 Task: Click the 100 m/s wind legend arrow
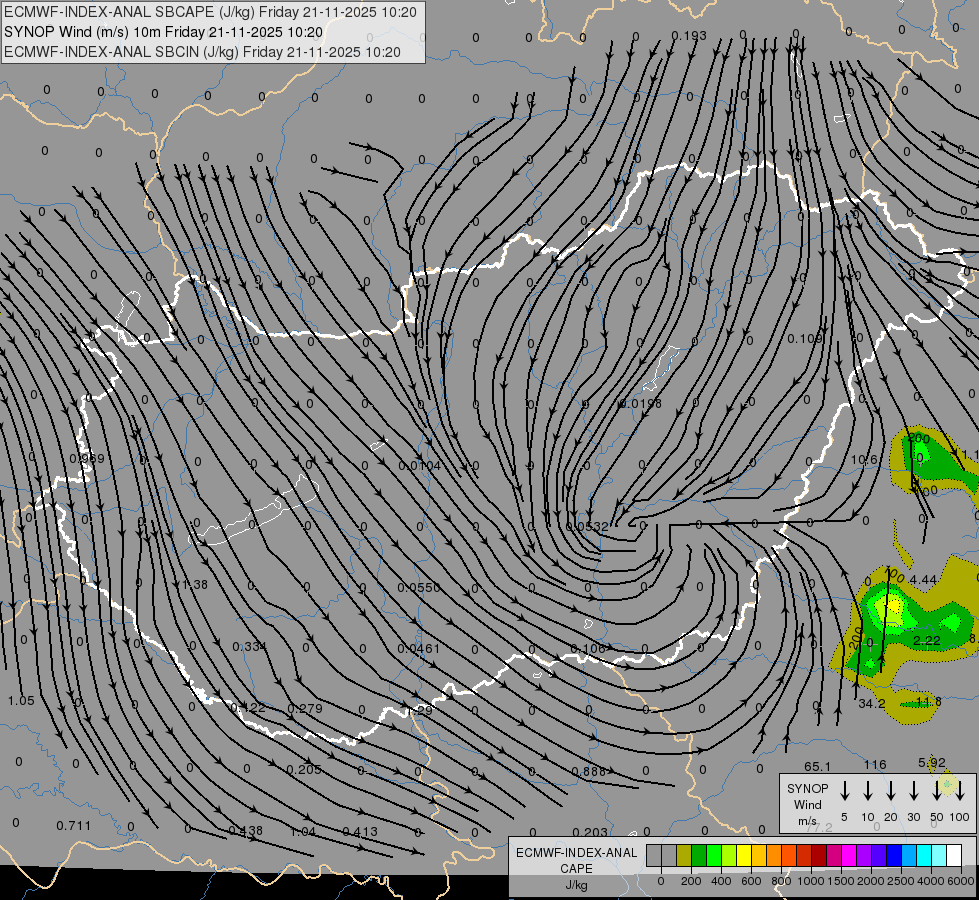(x=960, y=791)
